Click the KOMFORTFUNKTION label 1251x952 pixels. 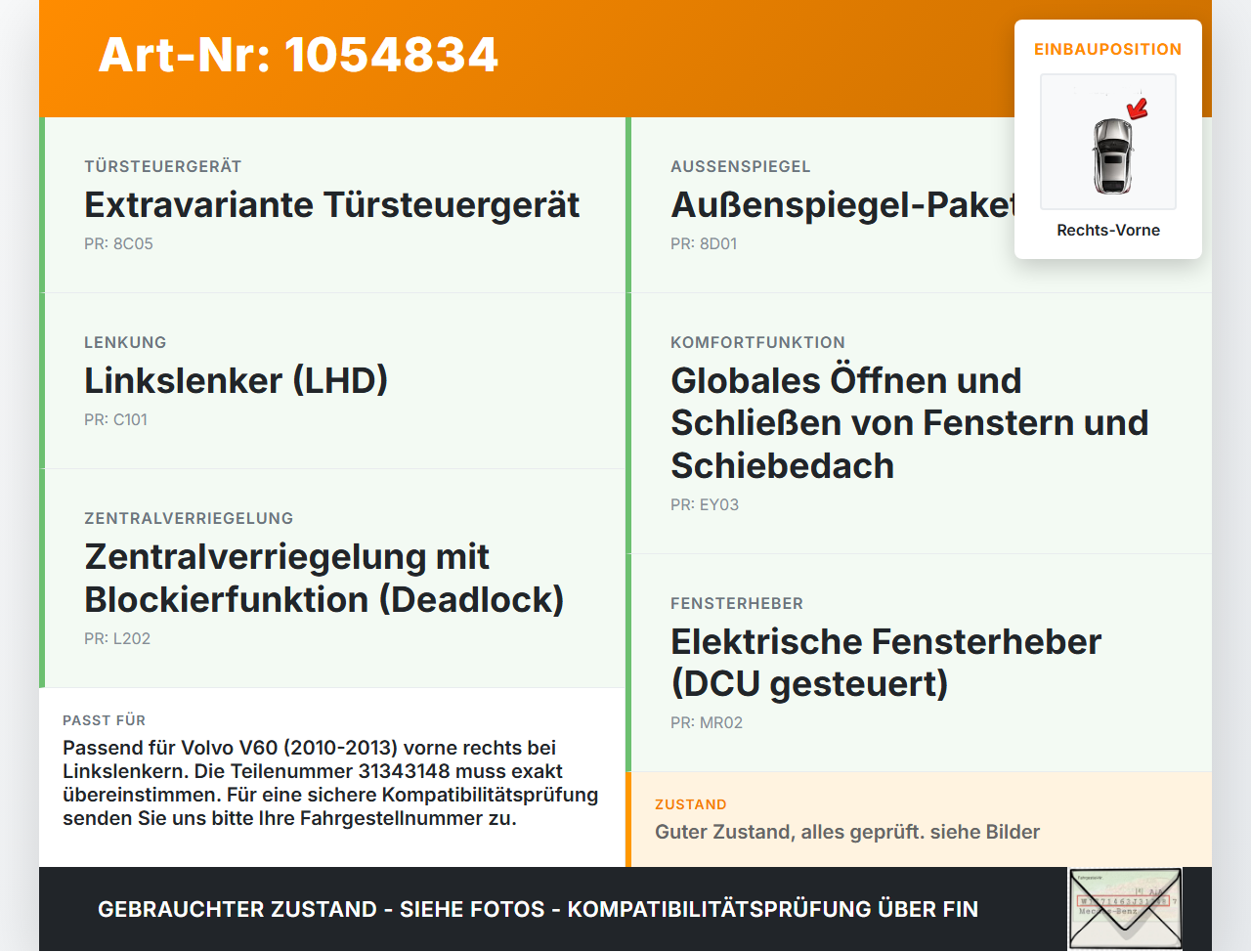tap(757, 343)
